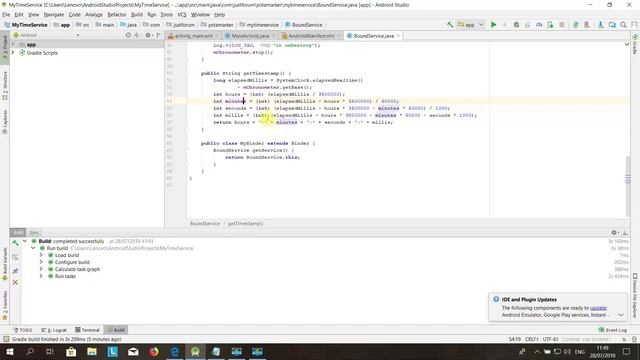
Task: Expand the app module tree node
Action: (13, 44)
